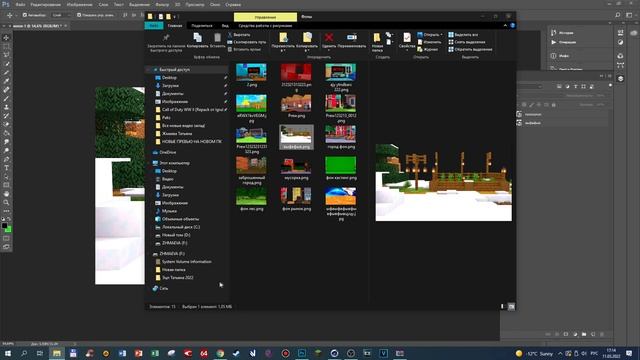Screen dimensions: 640x360
Task: Select the 2.png file thumbnail
Action: 251,72
